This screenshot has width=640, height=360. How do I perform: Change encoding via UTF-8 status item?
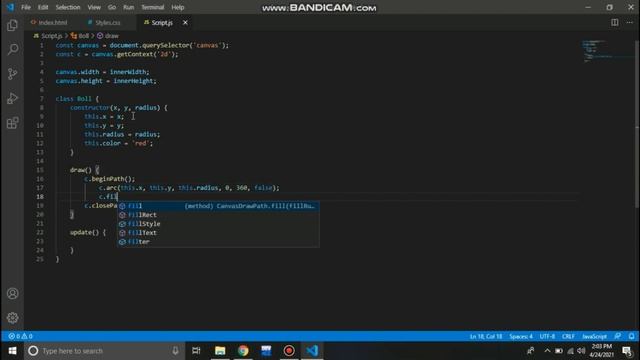[x=547, y=336]
